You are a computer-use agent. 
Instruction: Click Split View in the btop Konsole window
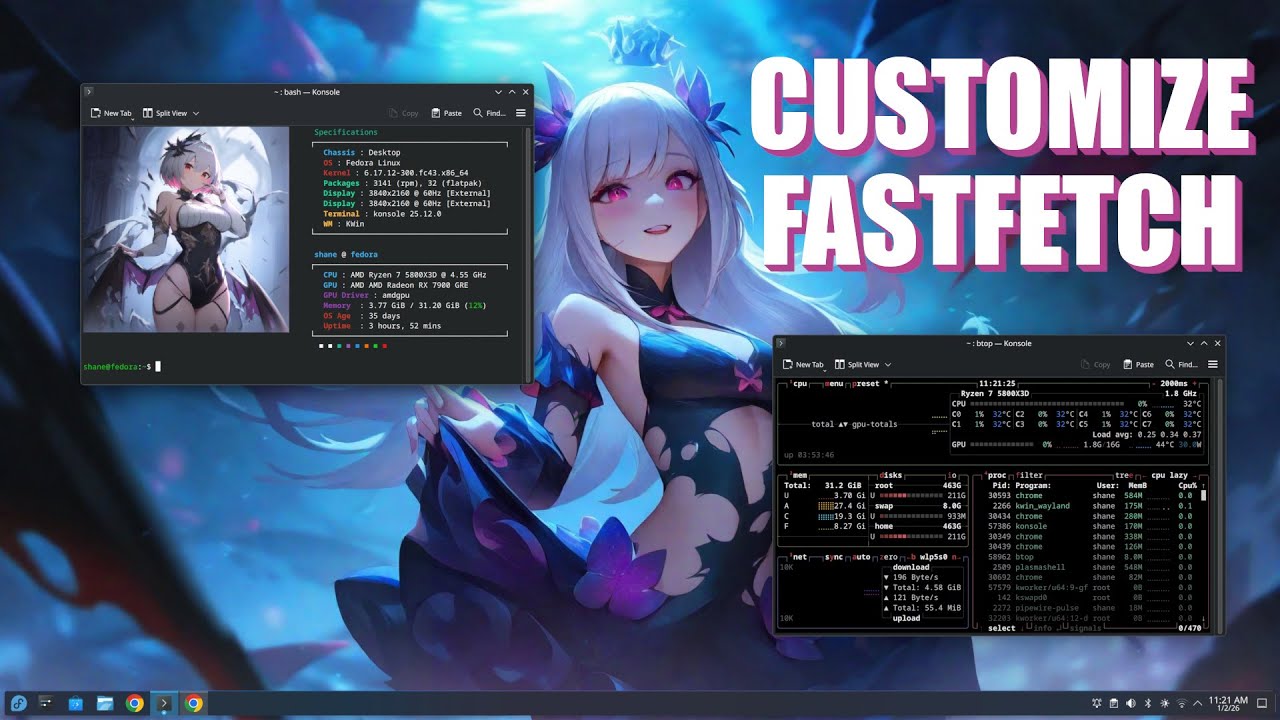(x=856, y=365)
